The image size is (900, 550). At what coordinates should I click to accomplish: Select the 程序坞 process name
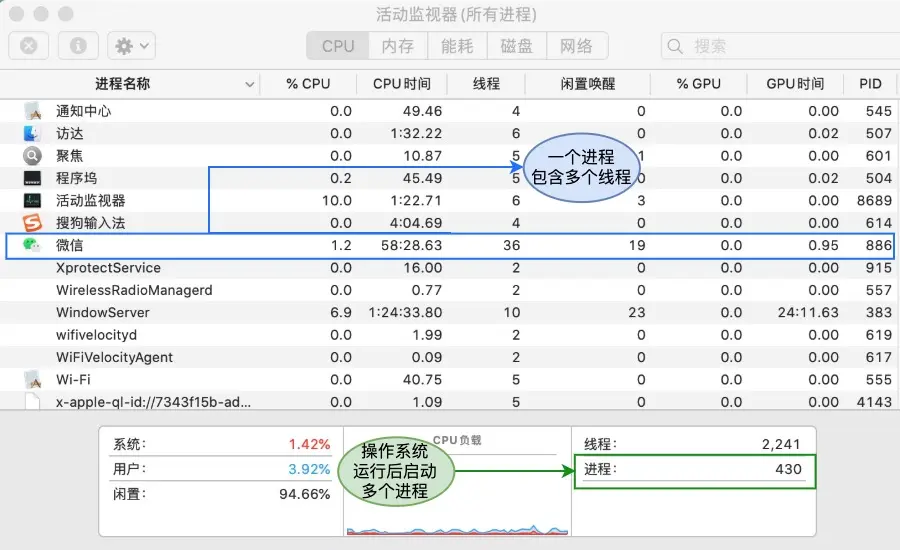point(76,178)
